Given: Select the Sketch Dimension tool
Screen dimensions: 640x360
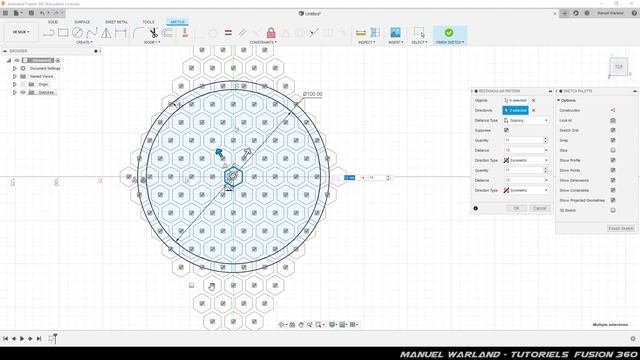Looking at the screenshot, I should pyautogui.click(x=121, y=33).
